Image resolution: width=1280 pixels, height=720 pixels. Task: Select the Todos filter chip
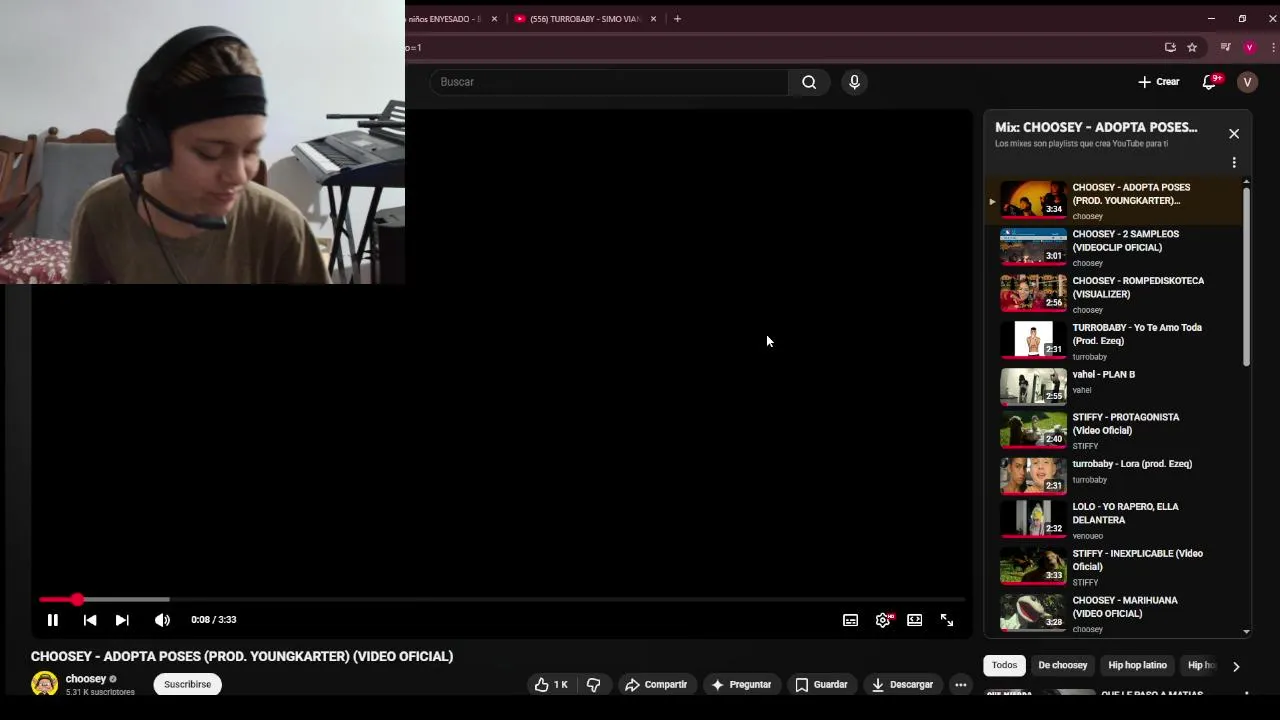pos(1004,666)
